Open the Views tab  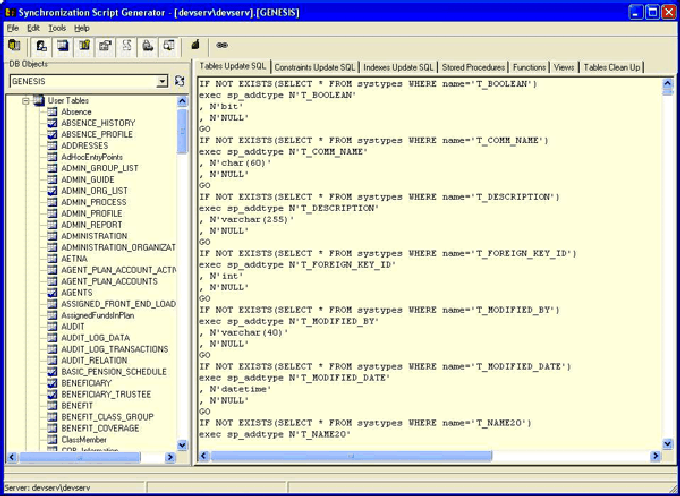click(564, 68)
